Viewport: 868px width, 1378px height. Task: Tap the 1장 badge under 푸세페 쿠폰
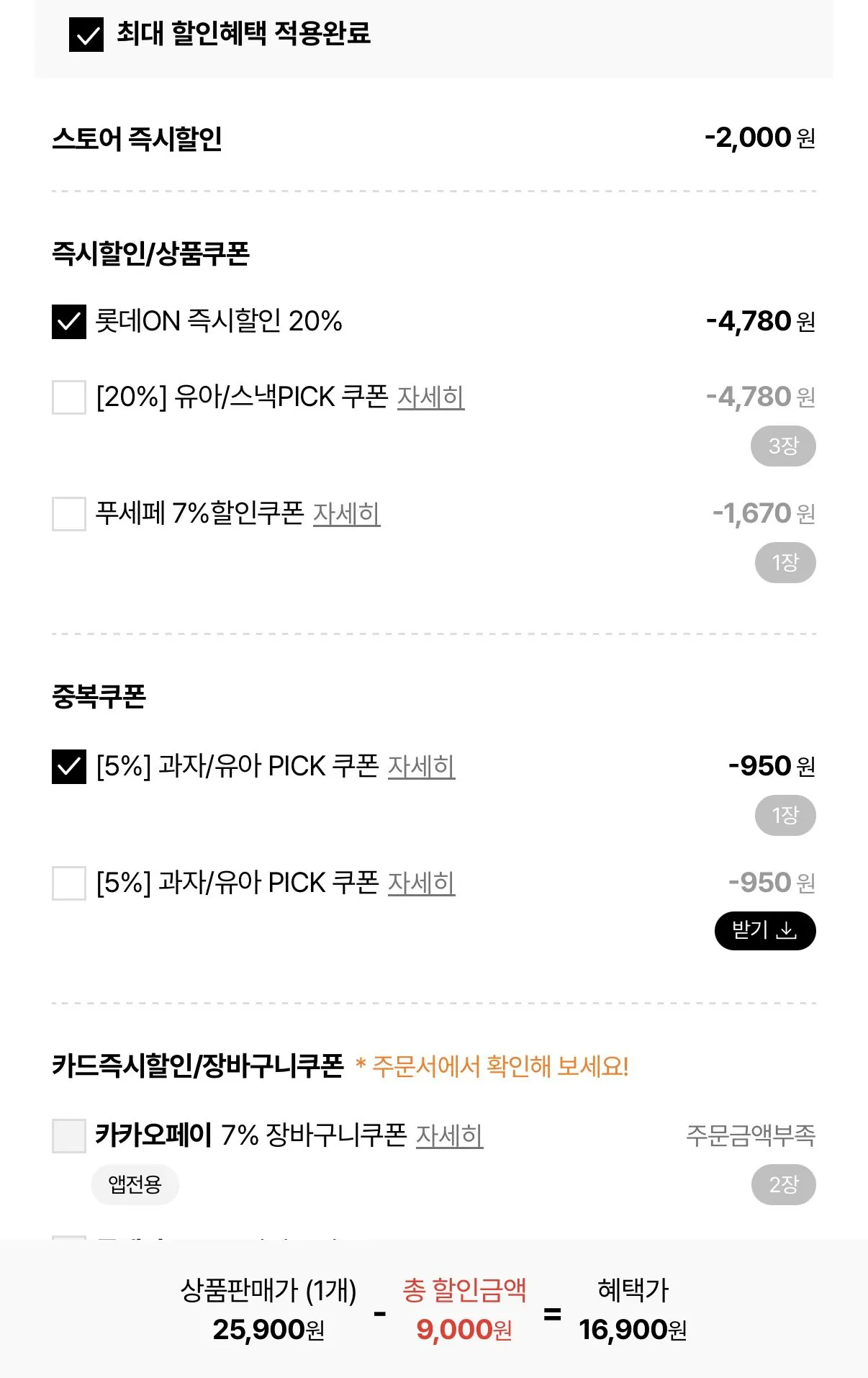point(785,563)
